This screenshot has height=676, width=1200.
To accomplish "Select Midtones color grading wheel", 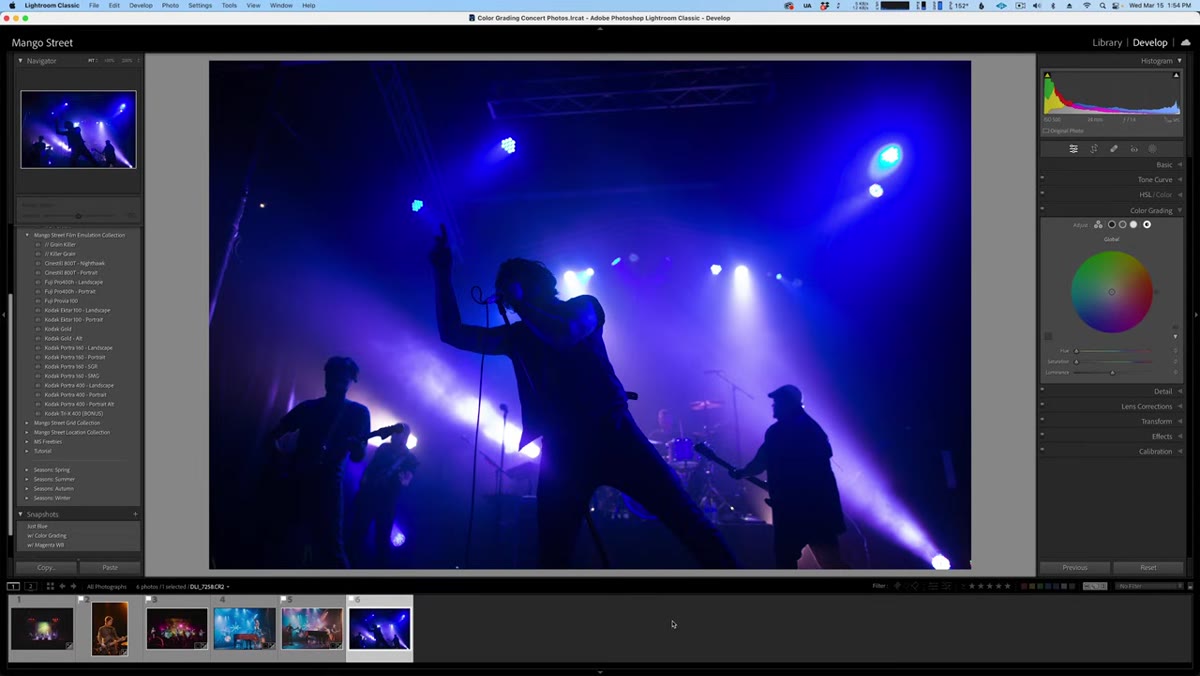I will pos(1122,225).
